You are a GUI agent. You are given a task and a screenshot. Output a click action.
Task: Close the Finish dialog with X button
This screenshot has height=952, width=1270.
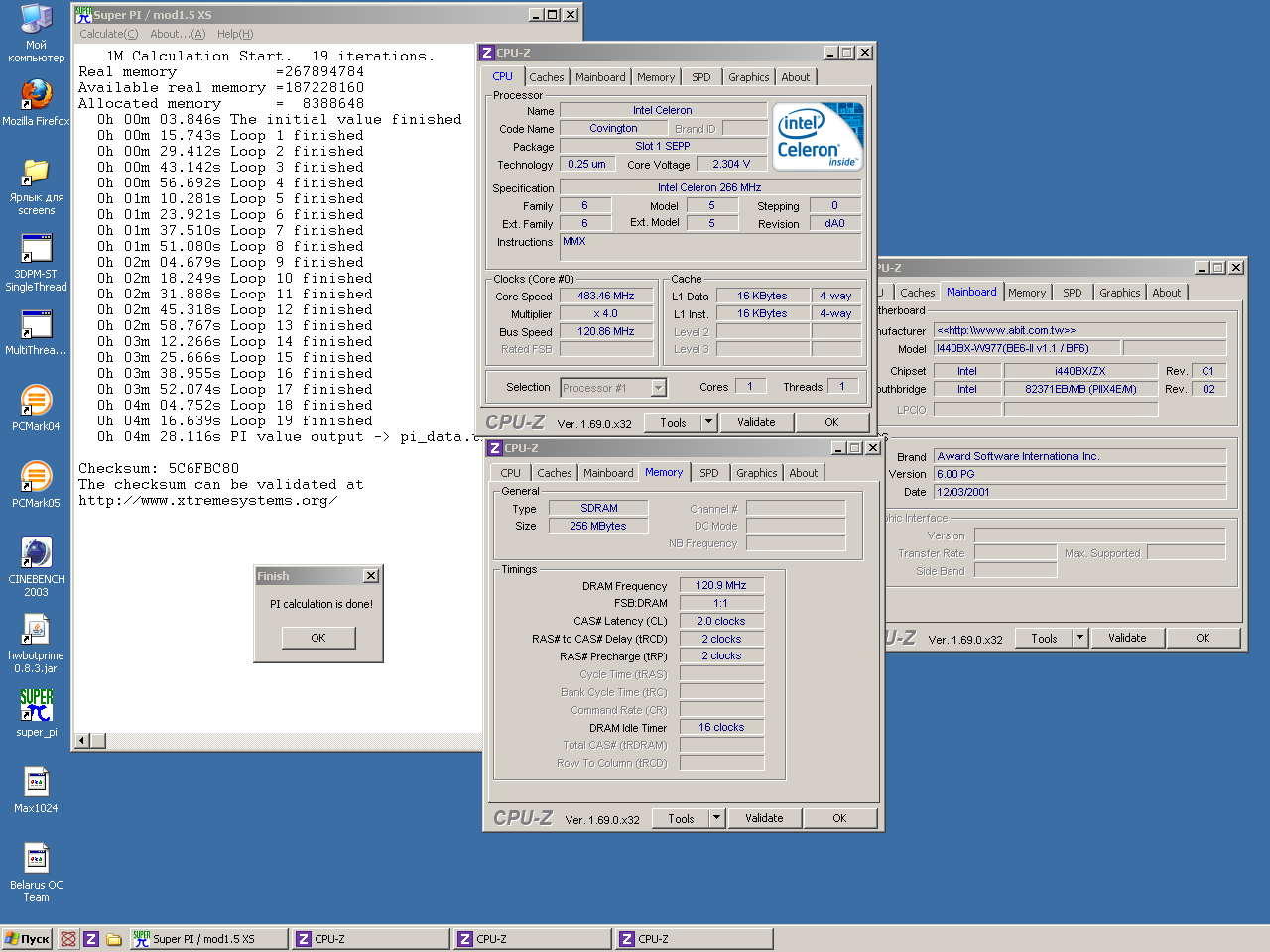(370, 576)
